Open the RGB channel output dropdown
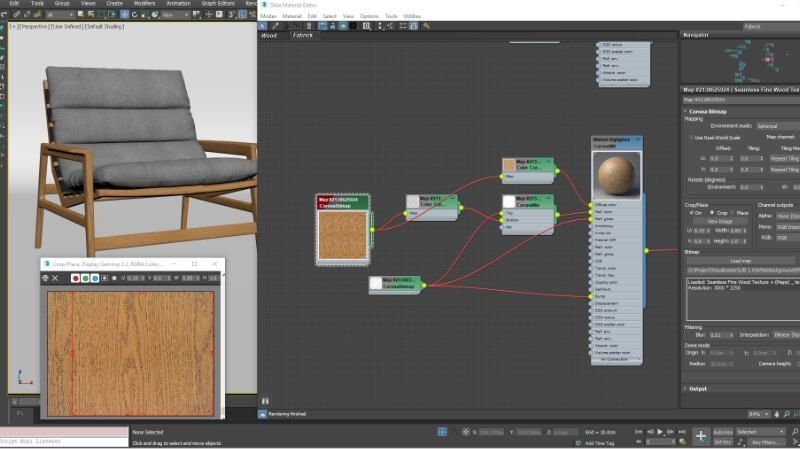Viewport: 800px width, 450px height. 788,238
